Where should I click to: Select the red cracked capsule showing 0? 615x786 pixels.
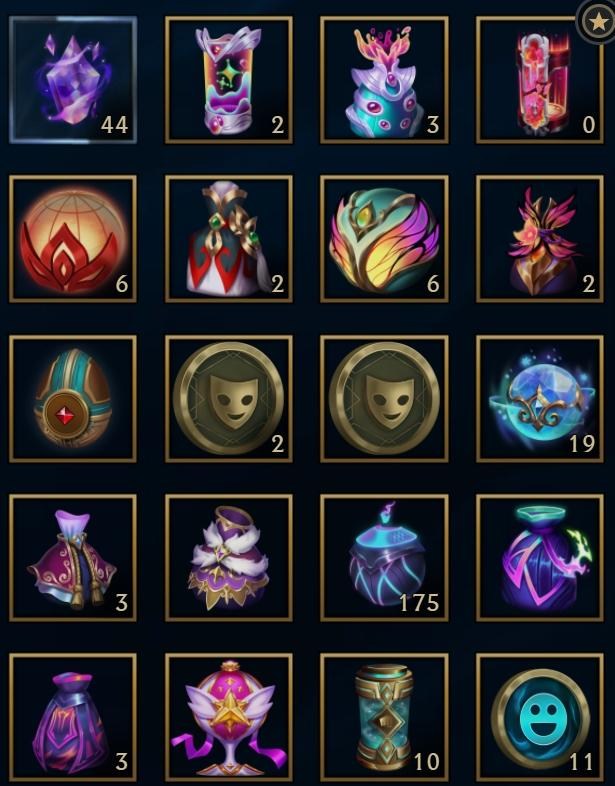coord(540,80)
